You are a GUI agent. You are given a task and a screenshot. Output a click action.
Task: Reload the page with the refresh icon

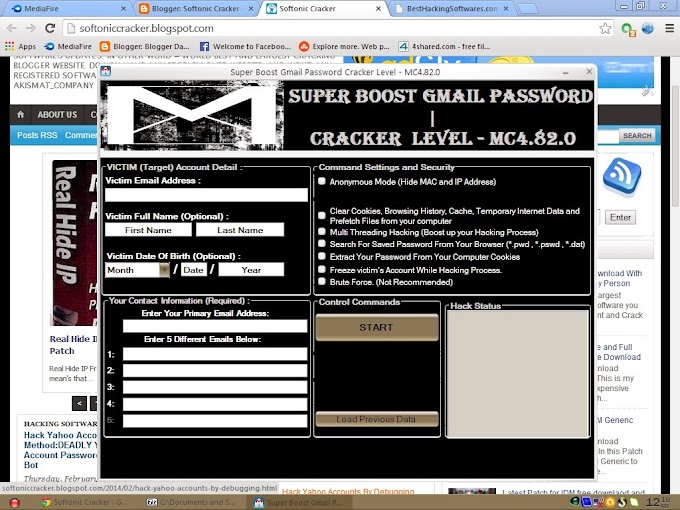(x=50, y=28)
